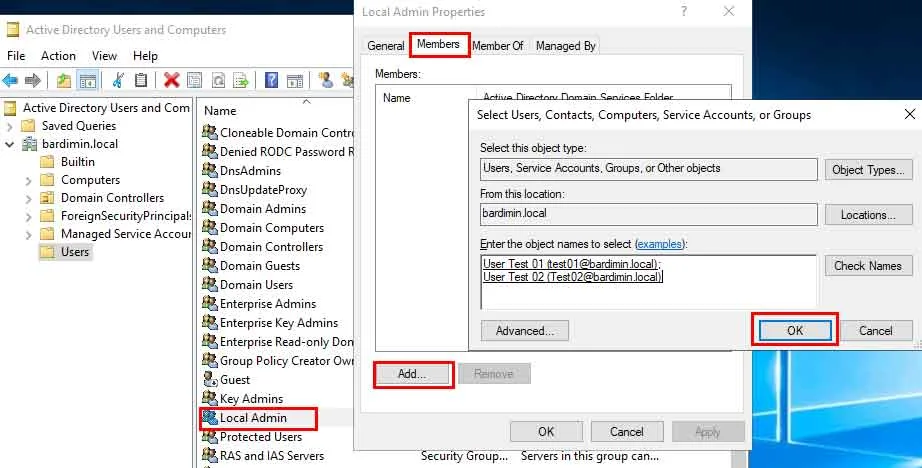The width and height of the screenshot is (922, 468).
Task: Expand the Computers container
Action: 28,180
